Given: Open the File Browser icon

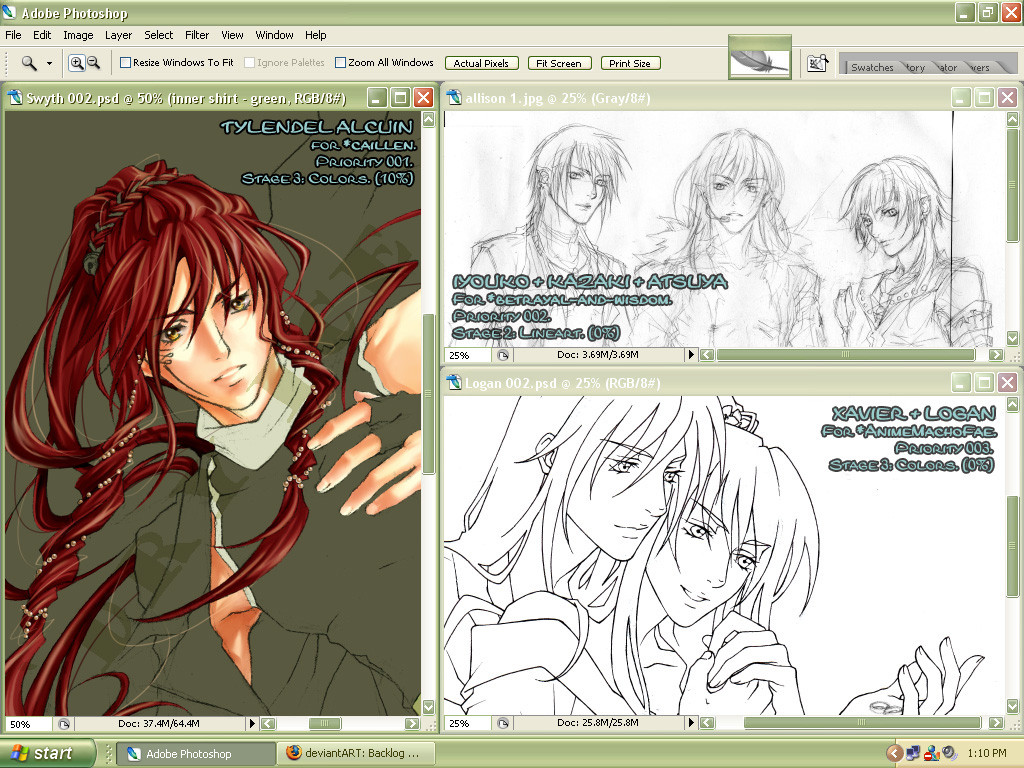Looking at the screenshot, I should (818, 63).
